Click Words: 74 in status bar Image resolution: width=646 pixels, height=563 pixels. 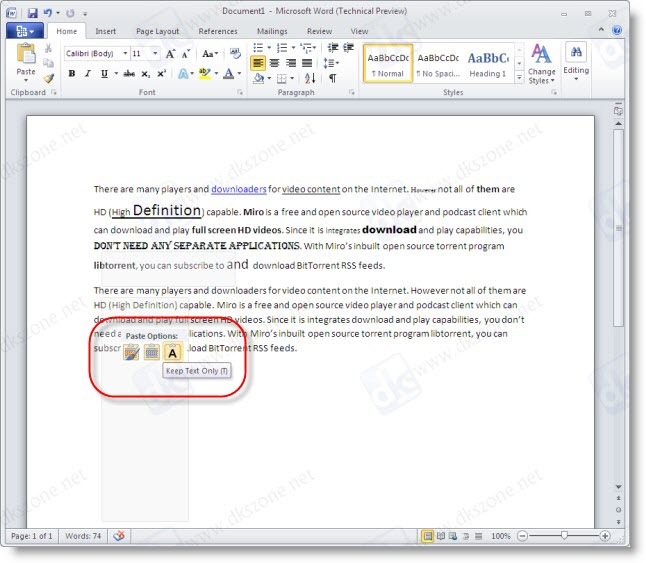coord(83,536)
